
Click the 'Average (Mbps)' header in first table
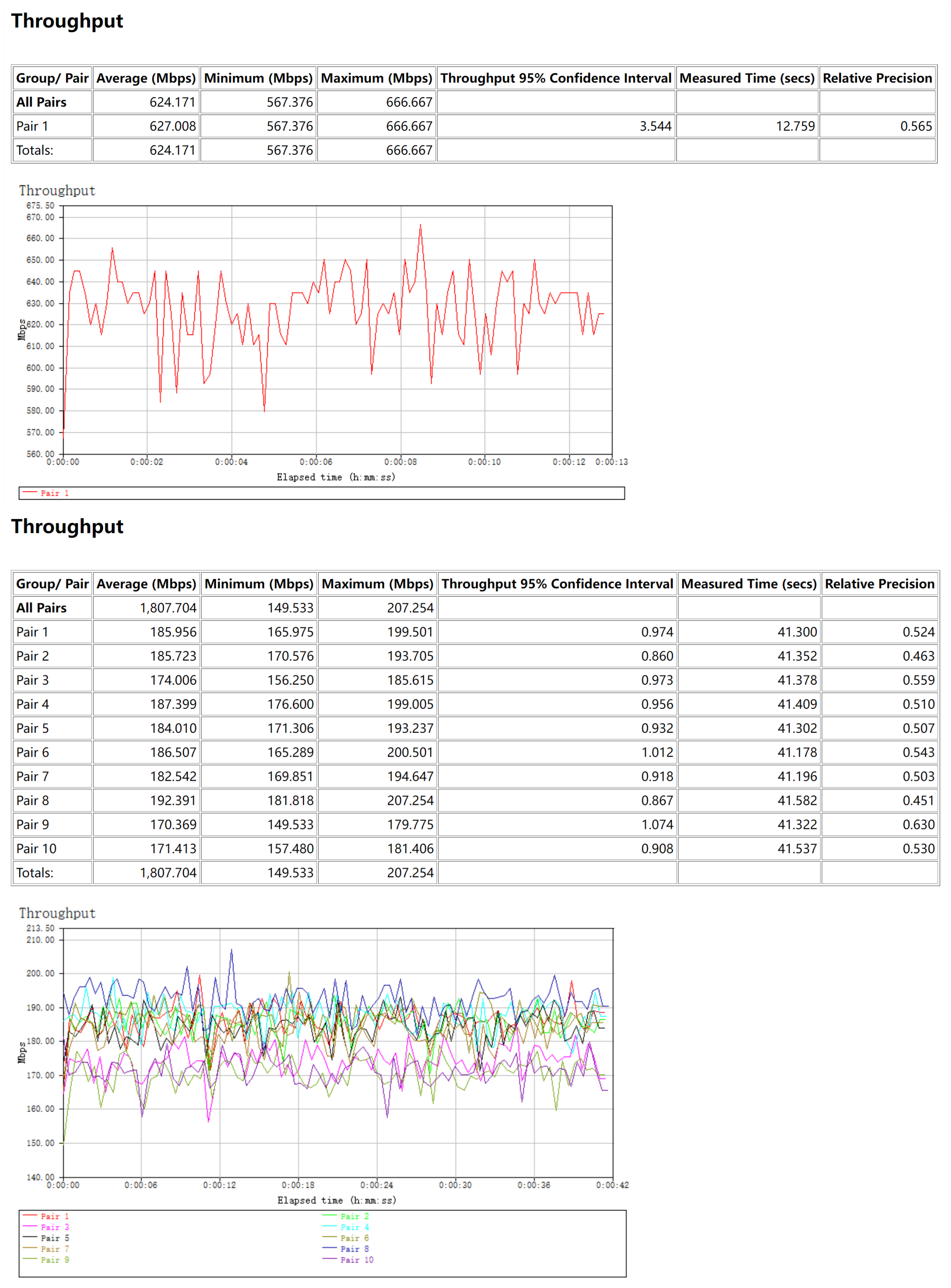tap(145, 78)
